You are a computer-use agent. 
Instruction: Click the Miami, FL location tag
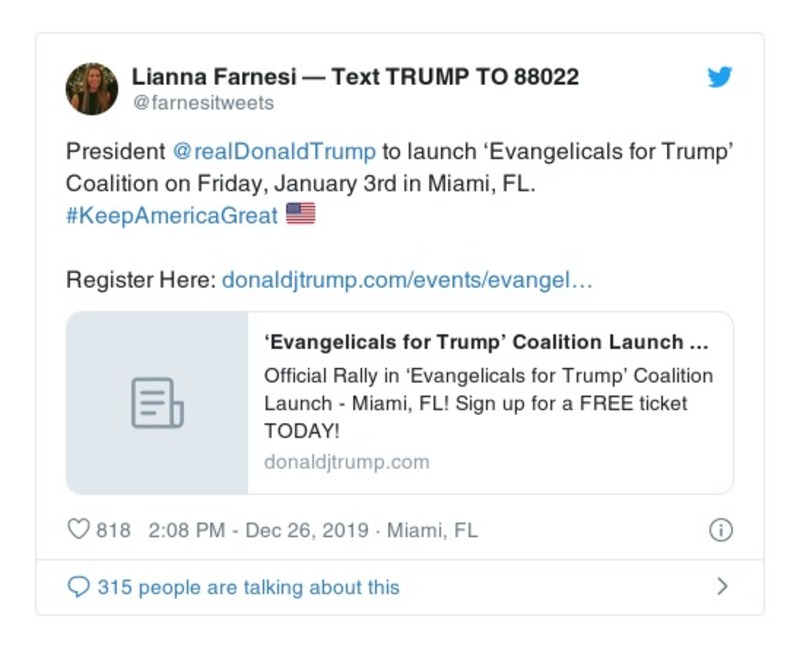(x=432, y=530)
